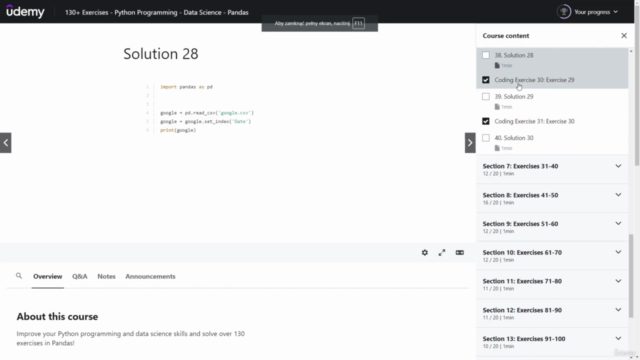Image resolution: width=640 pixels, height=360 pixels.
Task: Switch to the Q&A tab
Action: 80,276
